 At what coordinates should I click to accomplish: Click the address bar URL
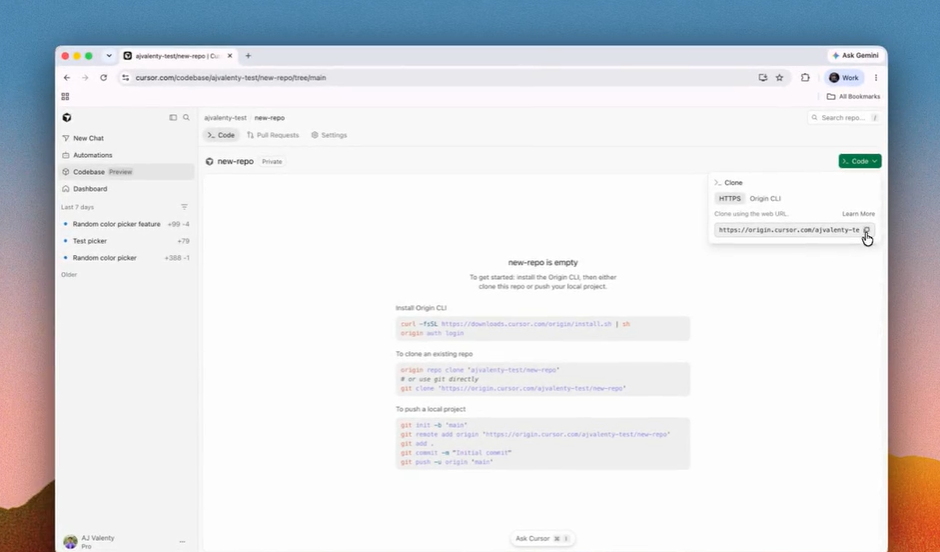coord(231,77)
